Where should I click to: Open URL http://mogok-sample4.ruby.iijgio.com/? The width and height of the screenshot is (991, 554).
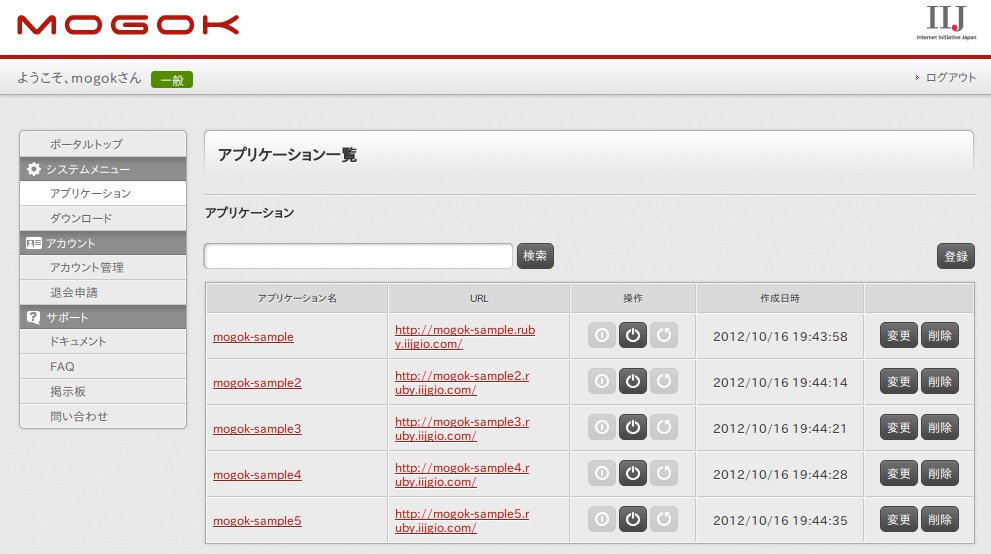[x=462, y=475]
